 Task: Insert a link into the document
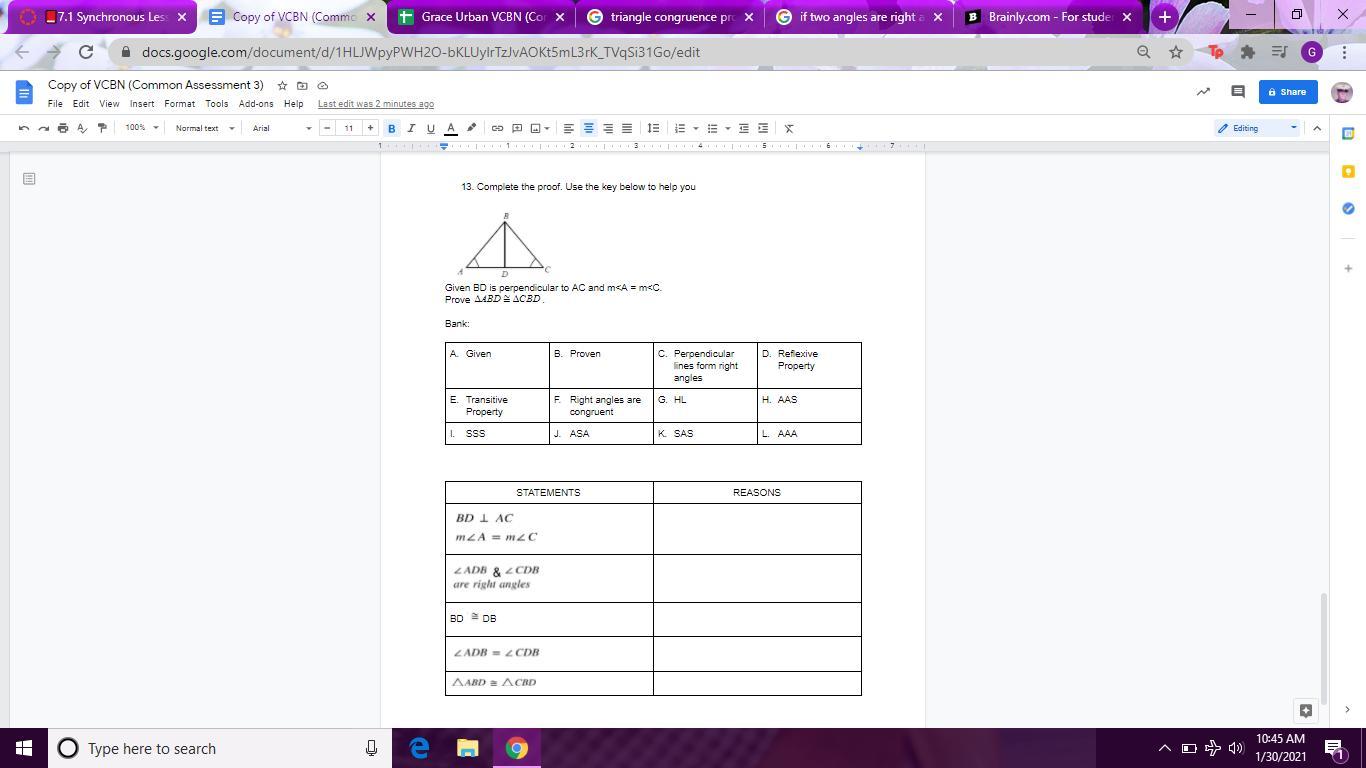(x=497, y=128)
